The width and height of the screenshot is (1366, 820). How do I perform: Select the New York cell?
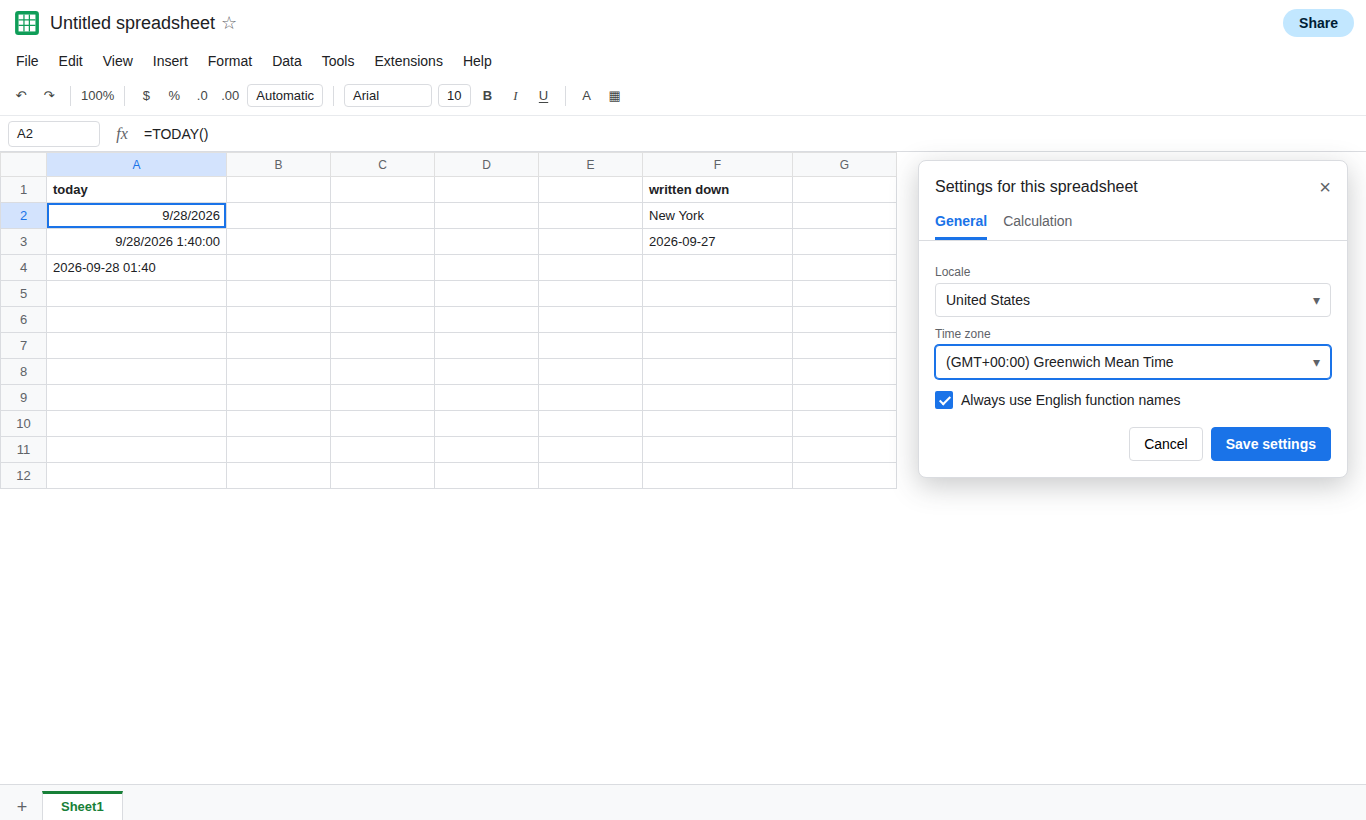coord(718,216)
